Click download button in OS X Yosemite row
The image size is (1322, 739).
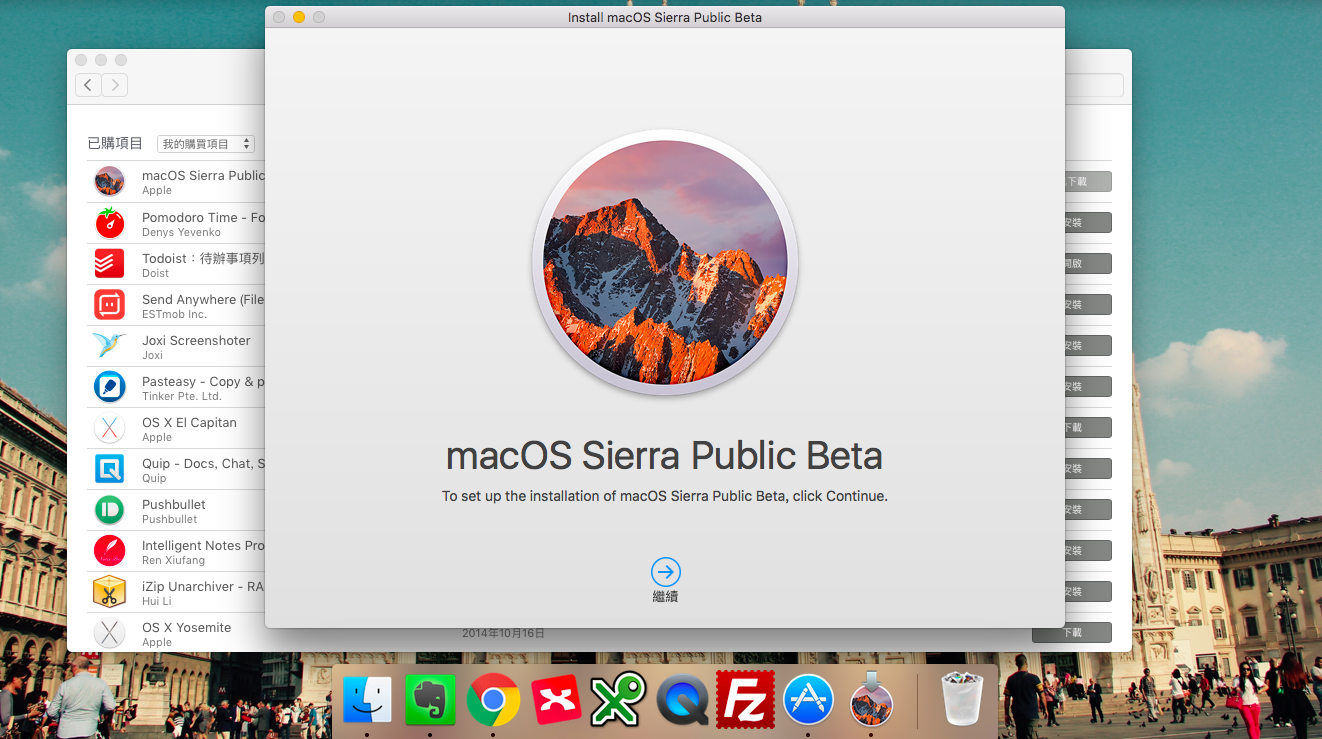(1072, 633)
